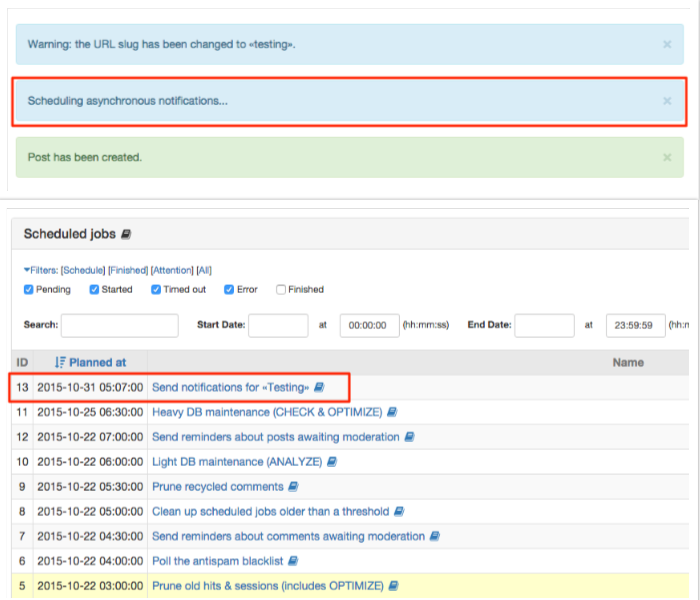Open manual icon after Poll the antispam blacklist
700x600 pixels.
tap(293, 561)
